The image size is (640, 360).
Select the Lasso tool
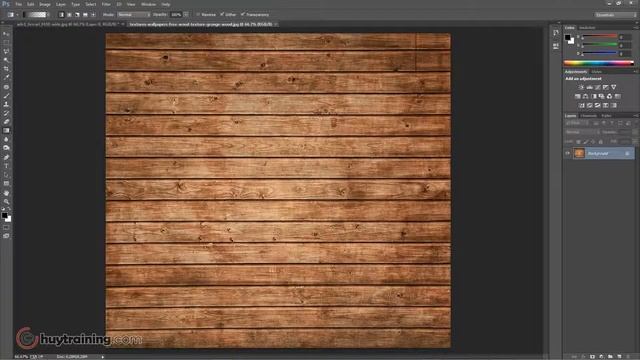click(x=6, y=51)
